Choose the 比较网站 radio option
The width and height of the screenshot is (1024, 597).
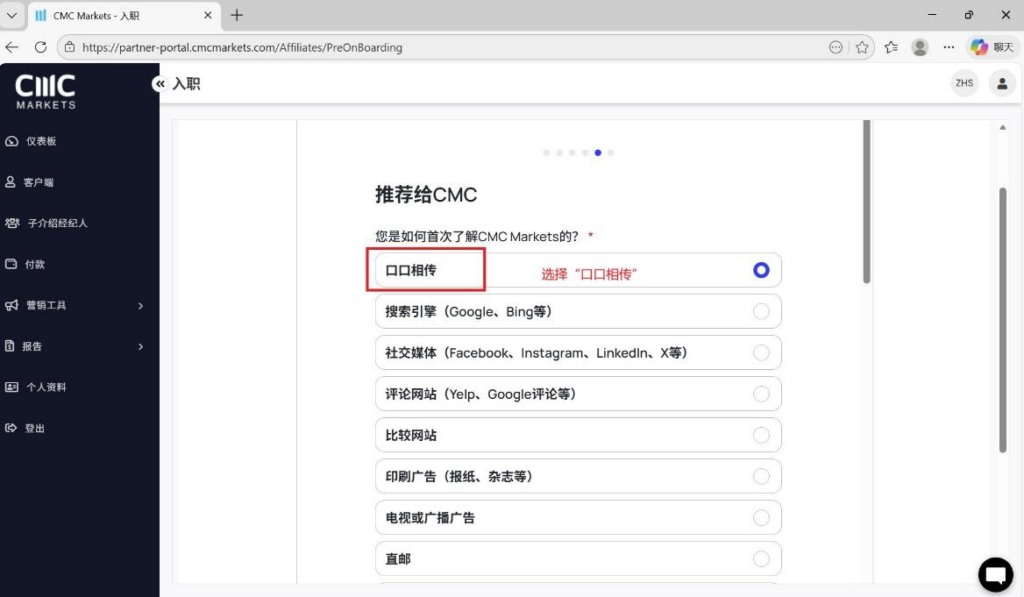tap(761, 435)
